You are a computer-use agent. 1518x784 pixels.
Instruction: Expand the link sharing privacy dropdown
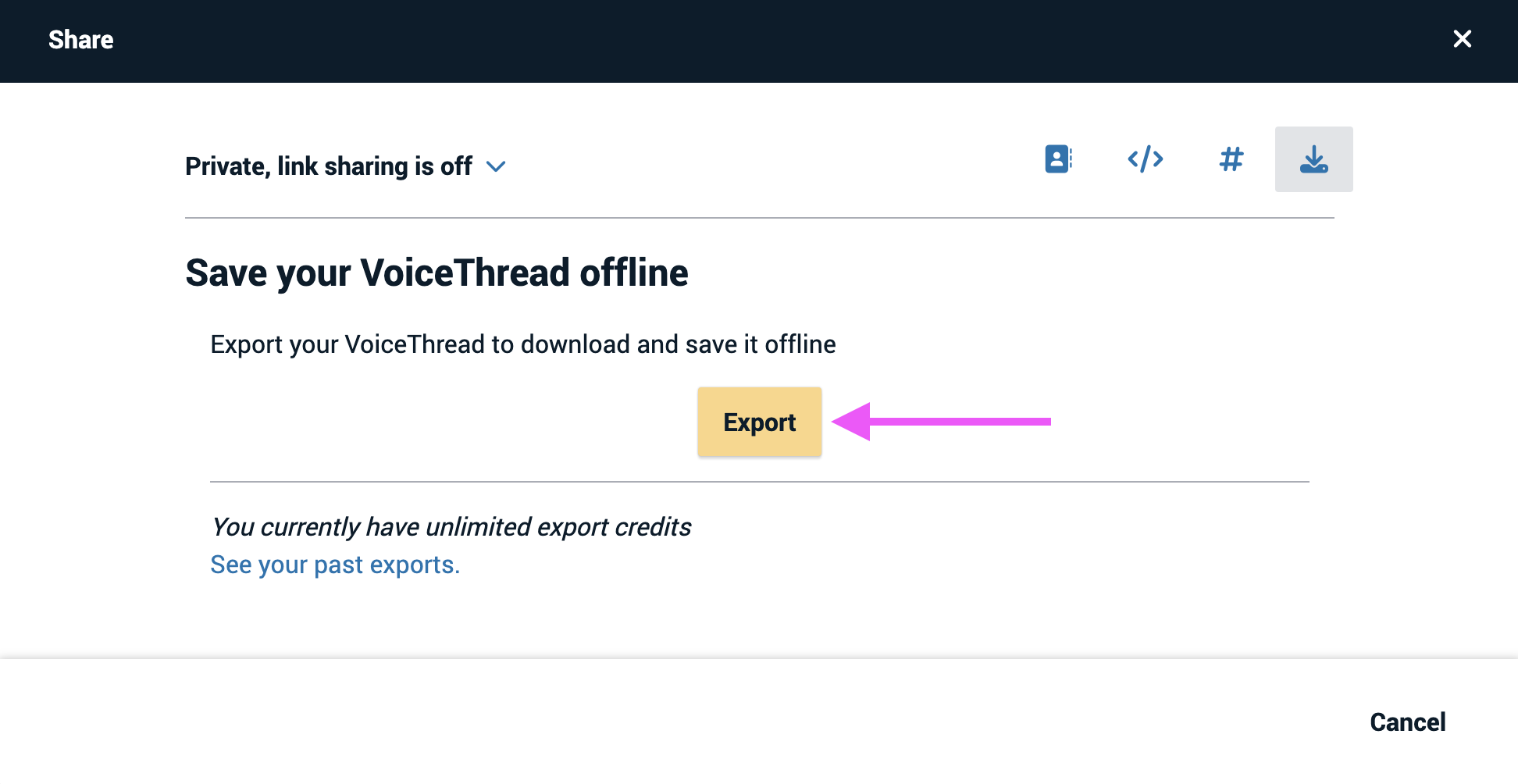(x=496, y=166)
